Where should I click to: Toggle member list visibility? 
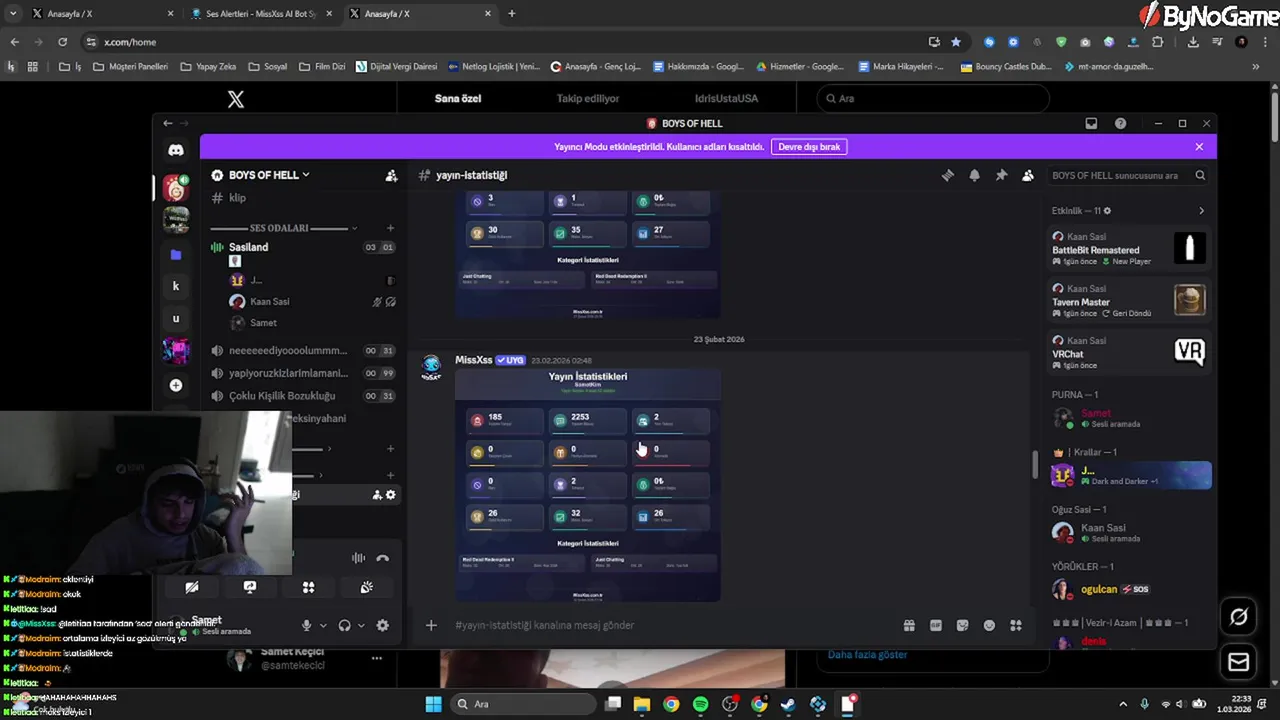[1027, 175]
